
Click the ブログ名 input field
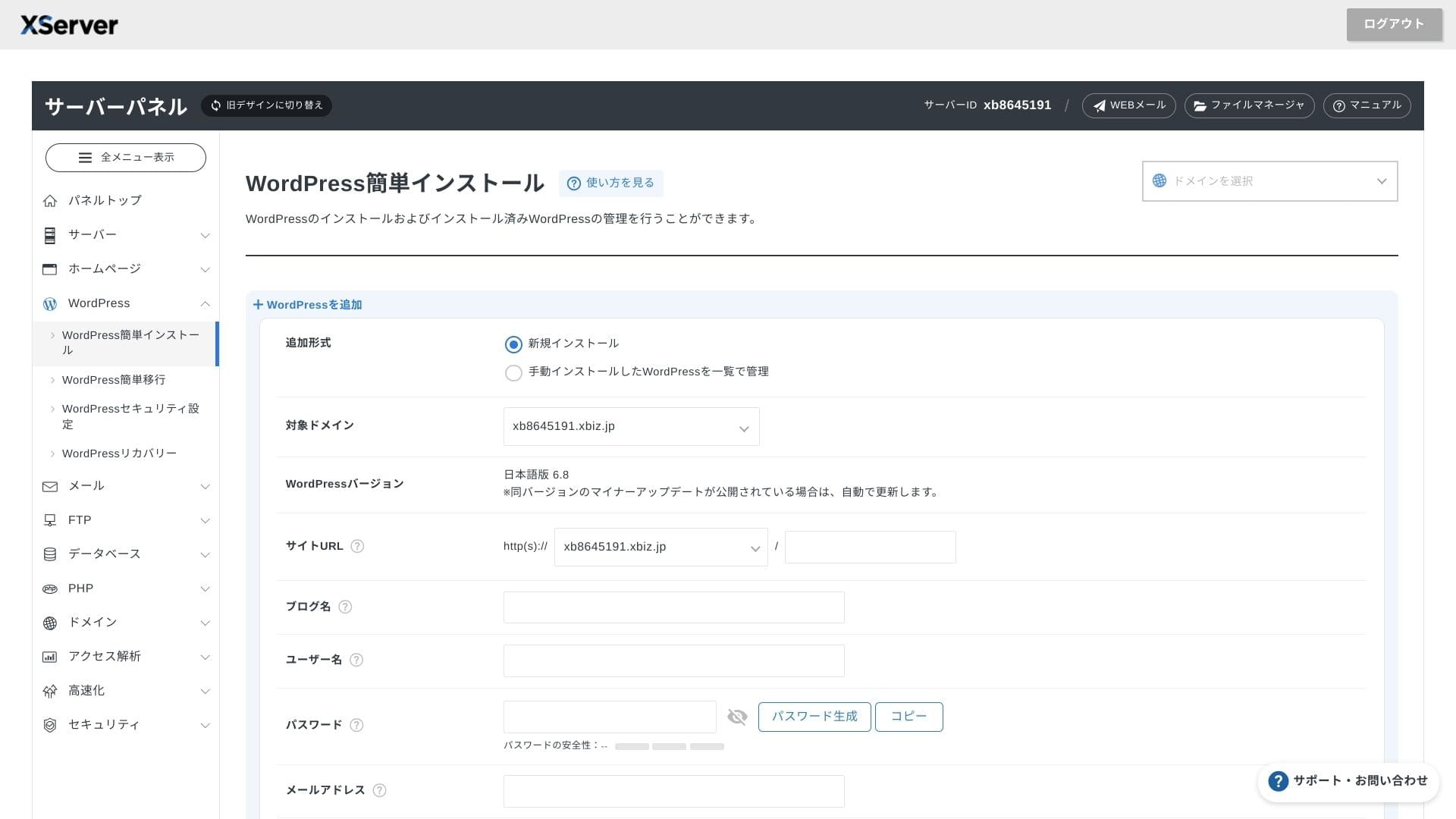673,607
